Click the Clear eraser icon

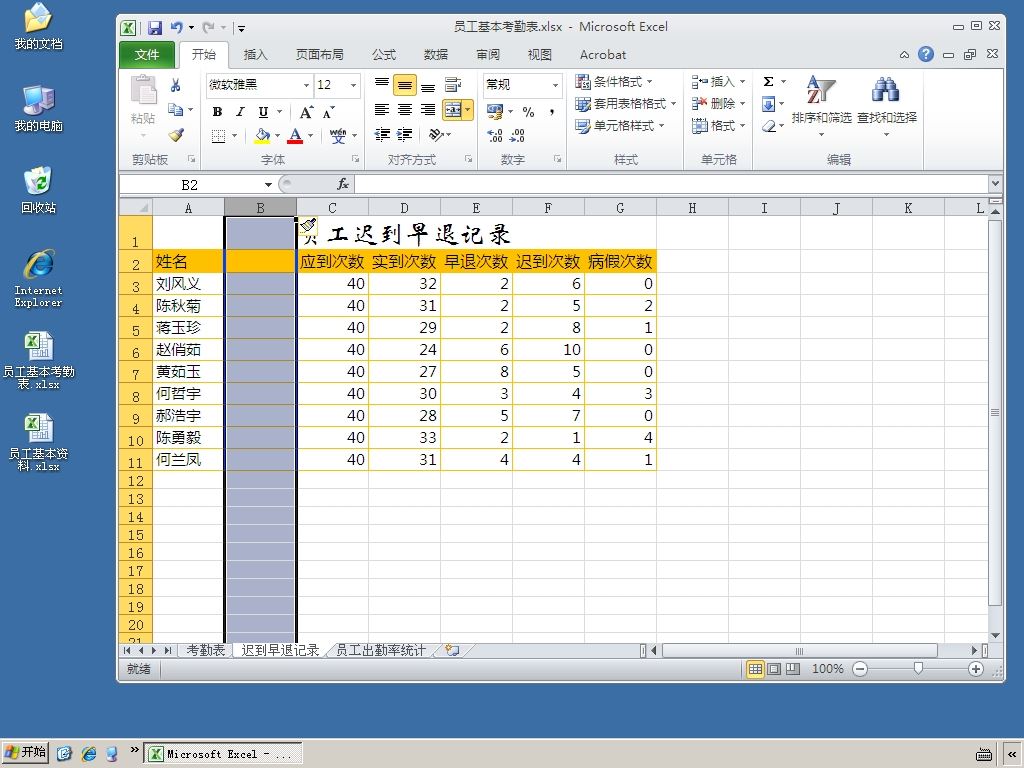tap(769, 125)
